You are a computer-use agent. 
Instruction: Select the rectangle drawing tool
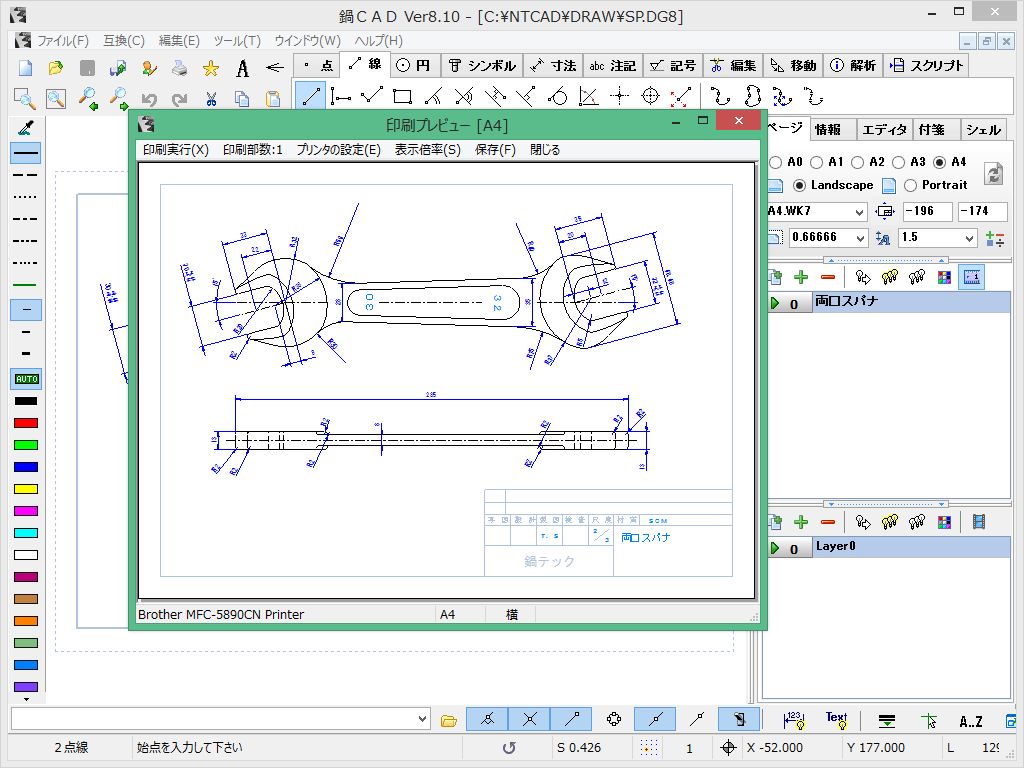coord(402,97)
